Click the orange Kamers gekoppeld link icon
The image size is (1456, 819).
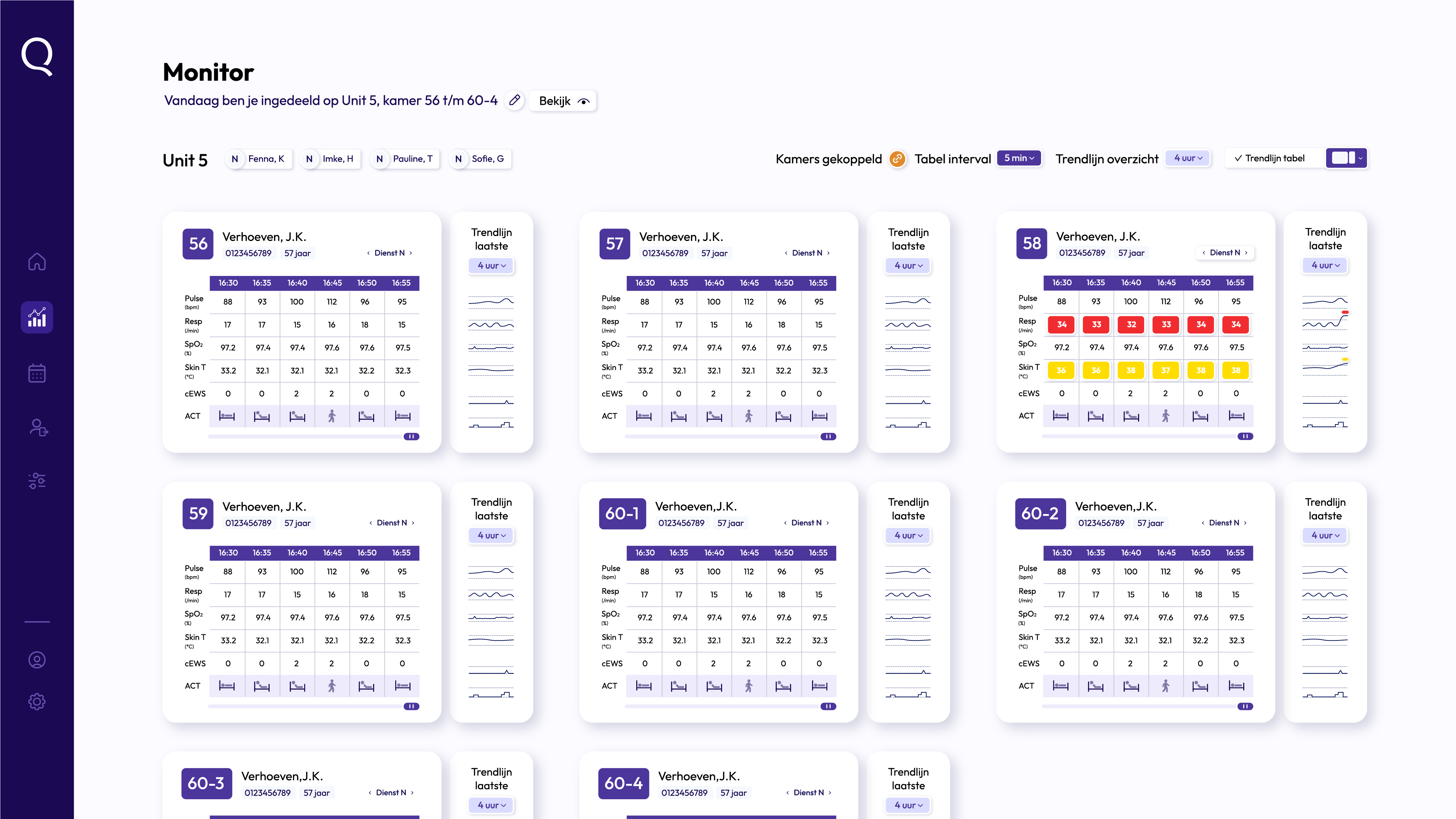point(897,159)
